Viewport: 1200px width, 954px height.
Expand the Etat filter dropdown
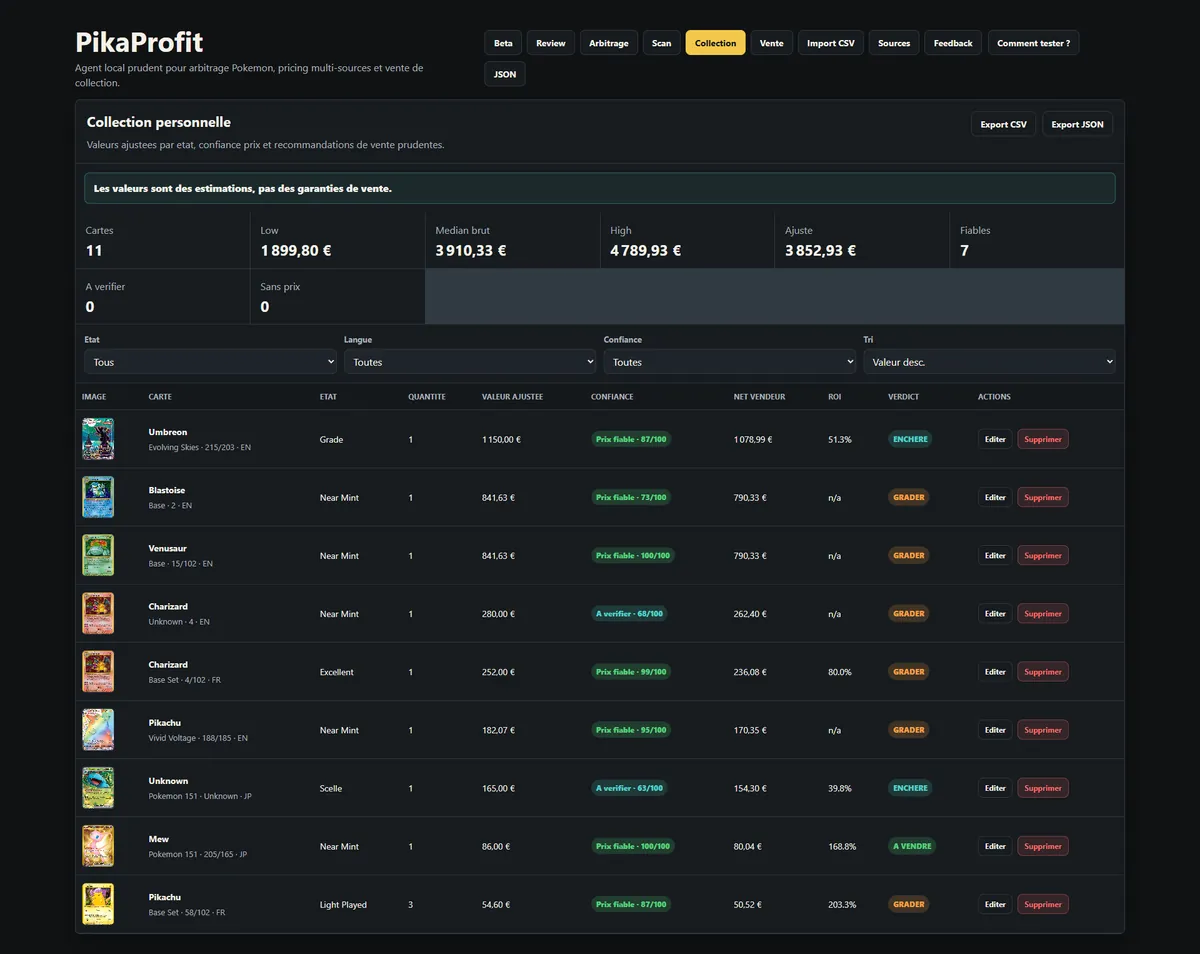click(210, 362)
